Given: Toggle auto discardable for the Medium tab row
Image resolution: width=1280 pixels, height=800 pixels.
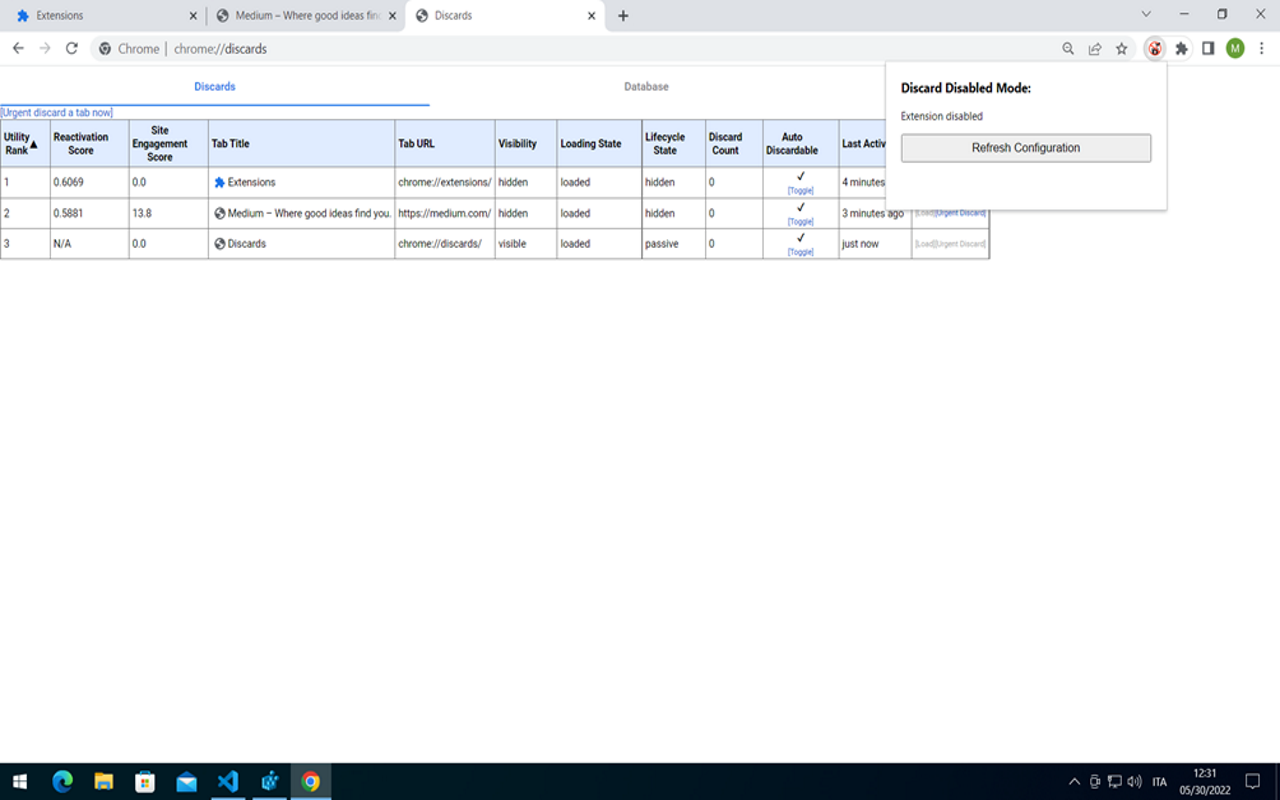Looking at the screenshot, I should pyautogui.click(x=800, y=221).
